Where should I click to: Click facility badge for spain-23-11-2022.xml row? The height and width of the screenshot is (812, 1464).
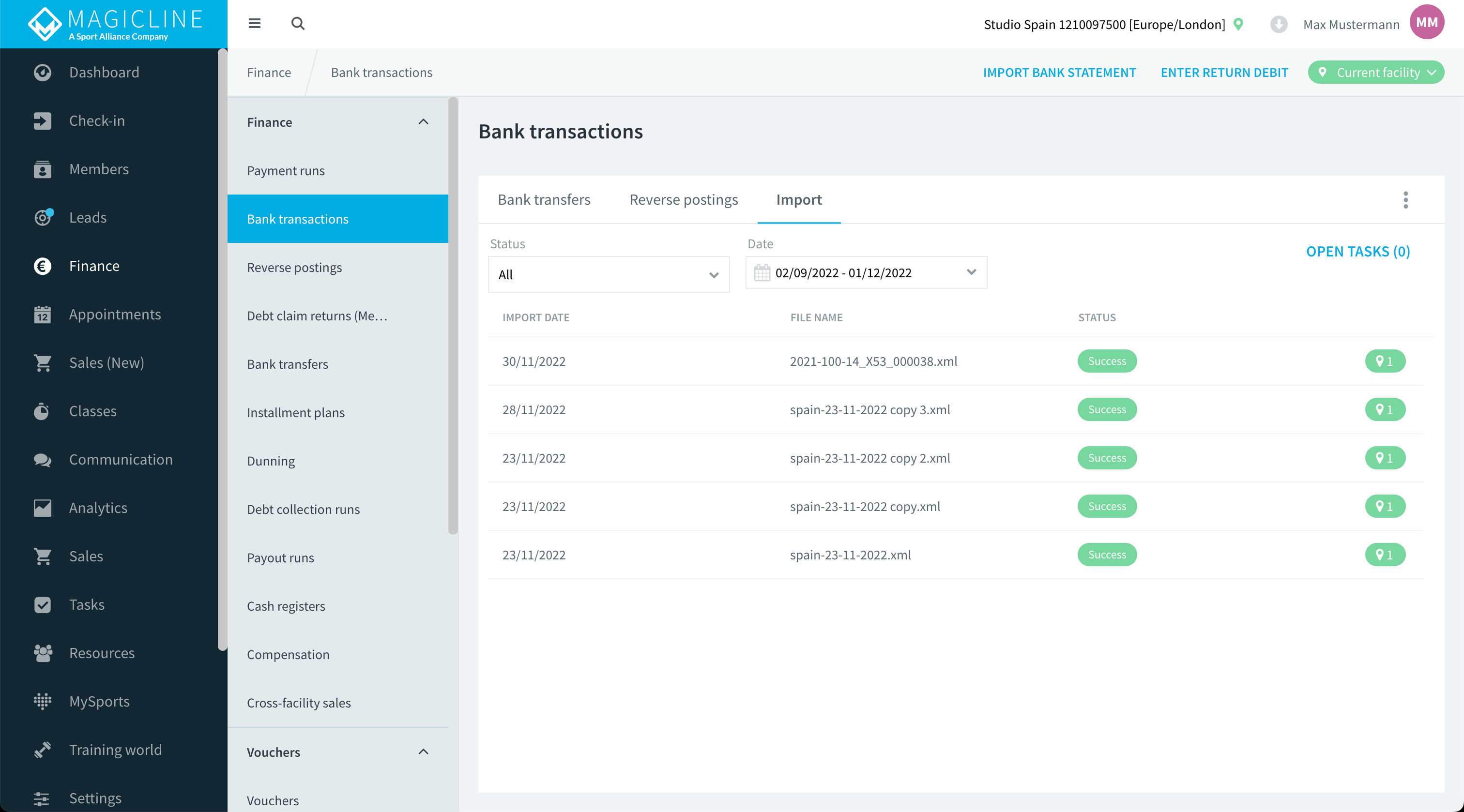click(1385, 555)
